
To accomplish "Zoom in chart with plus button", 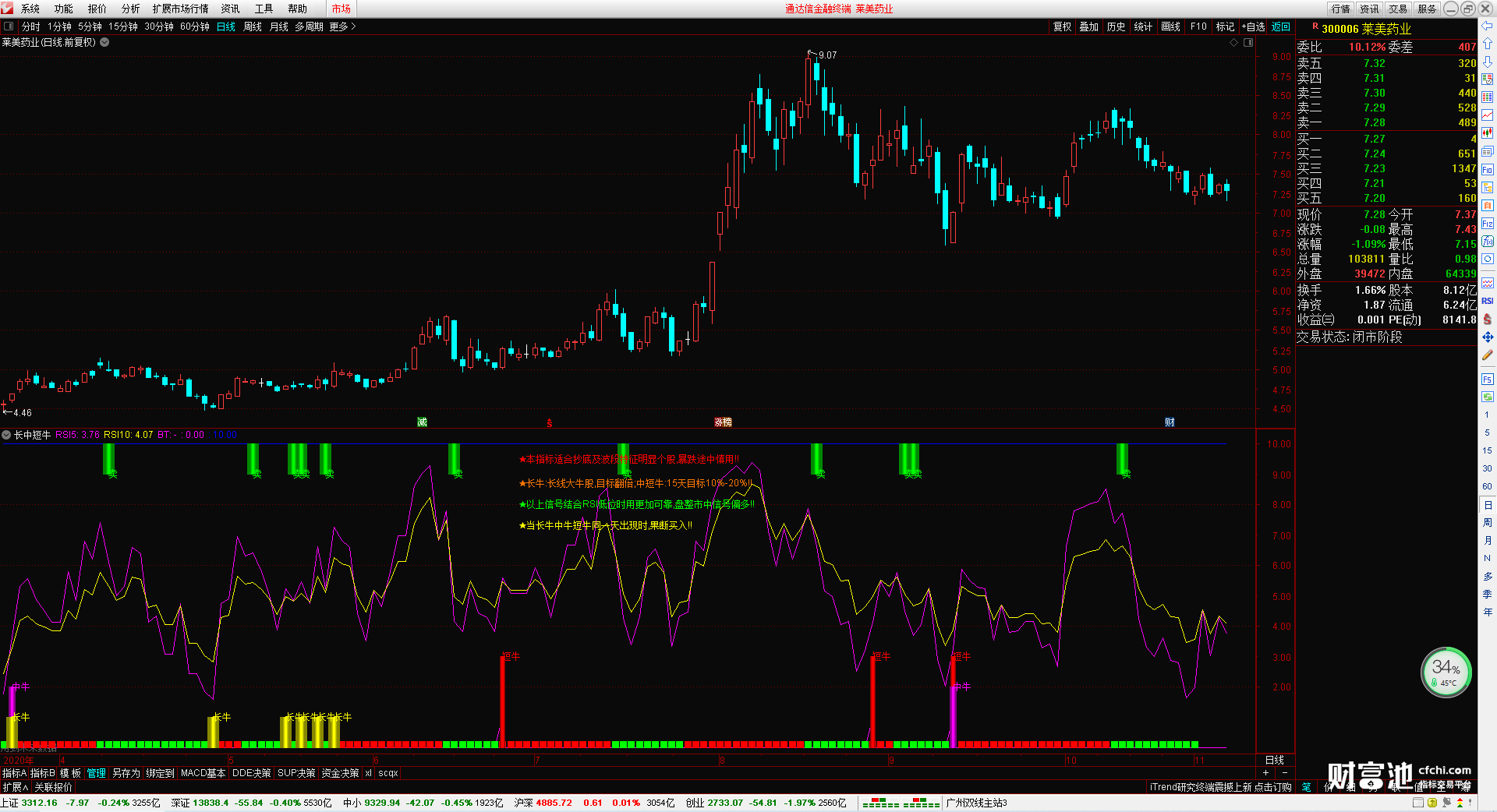I will (1265, 772).
